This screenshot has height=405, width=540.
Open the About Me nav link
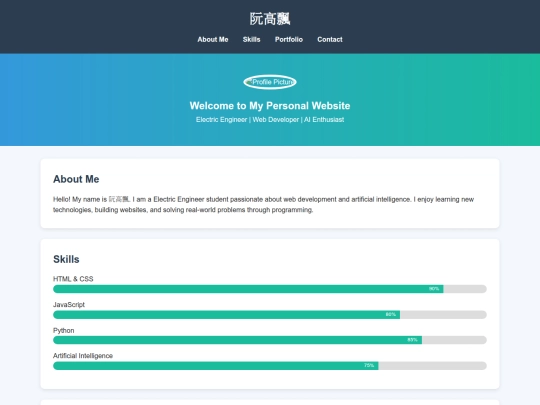pos(212,40)
